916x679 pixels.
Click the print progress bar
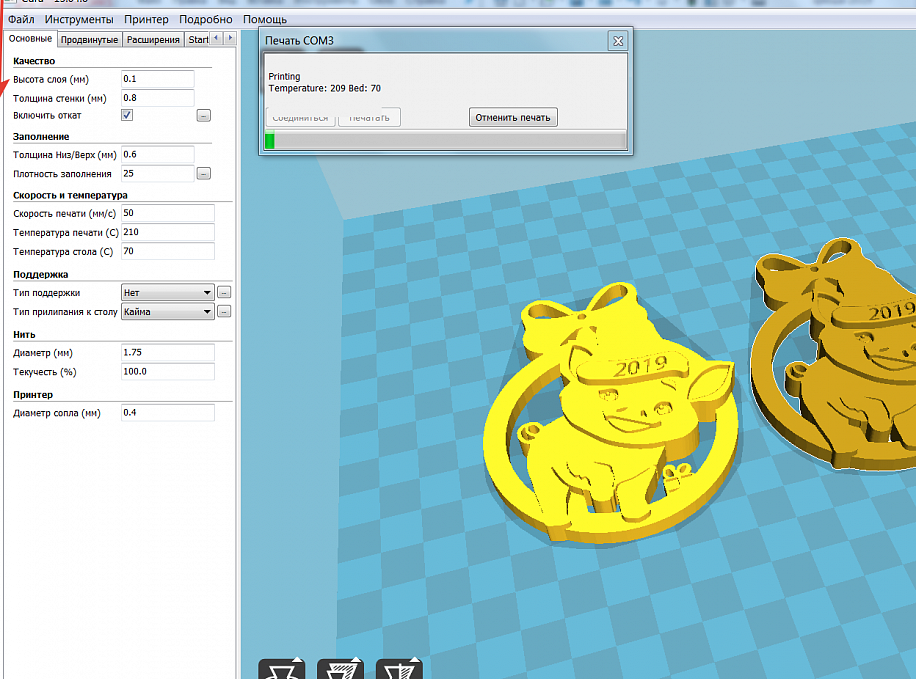445,140
